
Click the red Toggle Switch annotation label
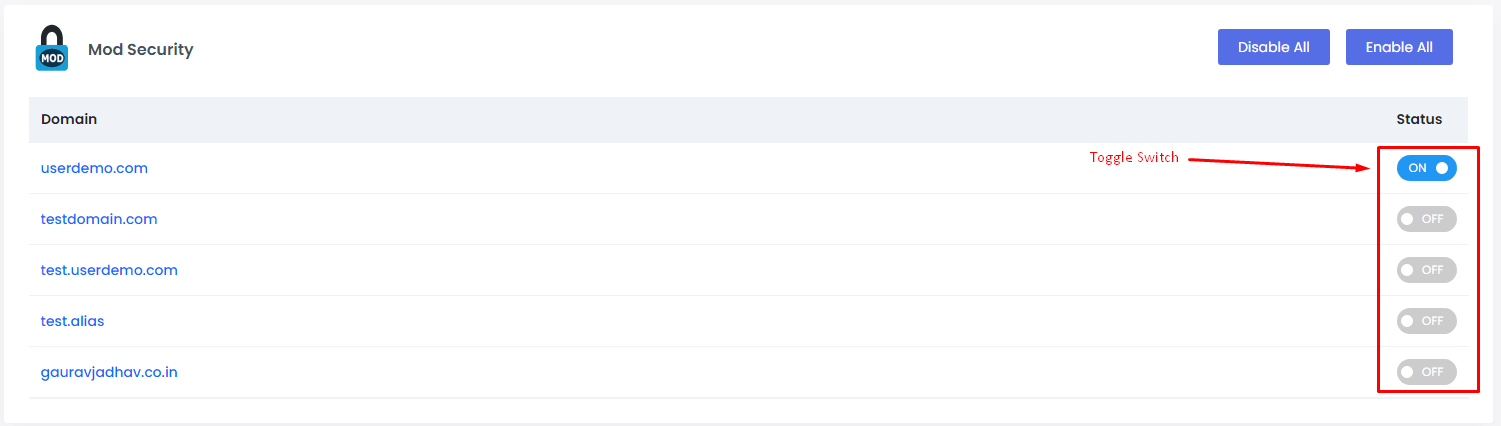click(x=1134, y=158)
